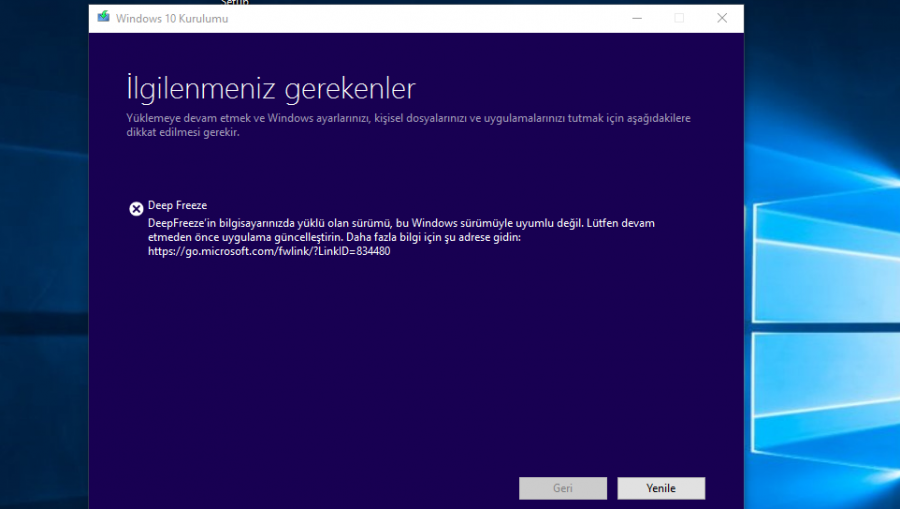Click the greyed-out Geri button

(562, 488)
